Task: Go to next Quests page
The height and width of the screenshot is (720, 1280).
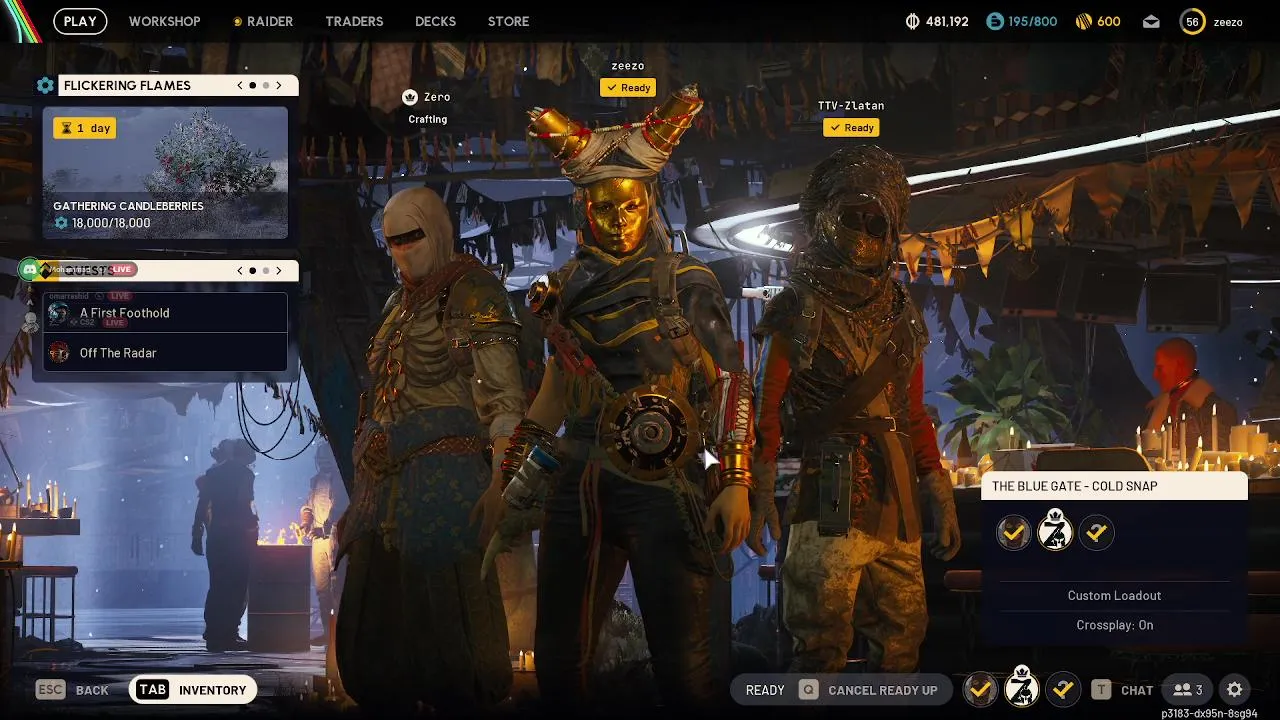Action: pyautogui.click(x=279, y=270)
